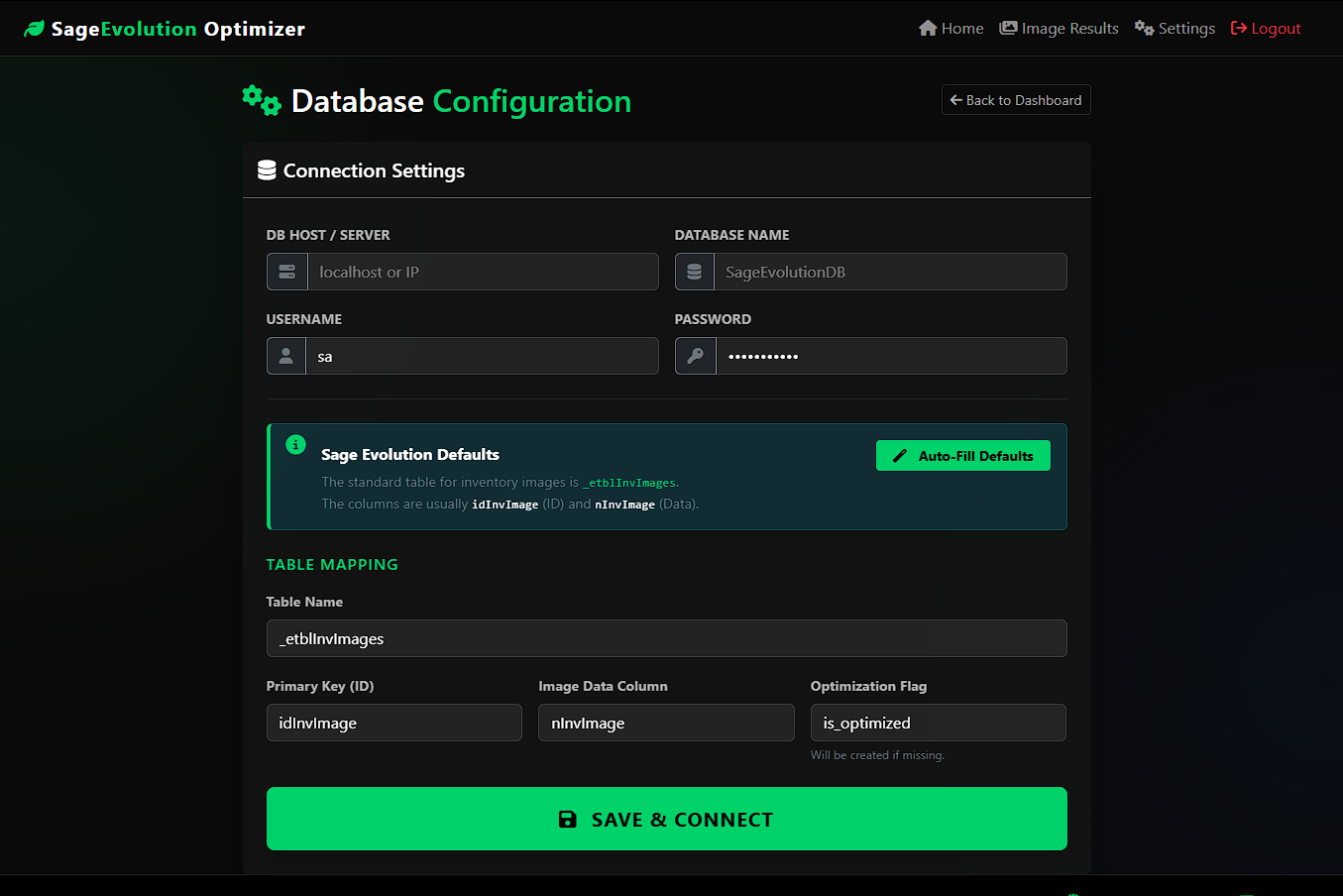1343x896 pixels.
Task: Click the idInvImage code text in the info box
Action: 505,504
